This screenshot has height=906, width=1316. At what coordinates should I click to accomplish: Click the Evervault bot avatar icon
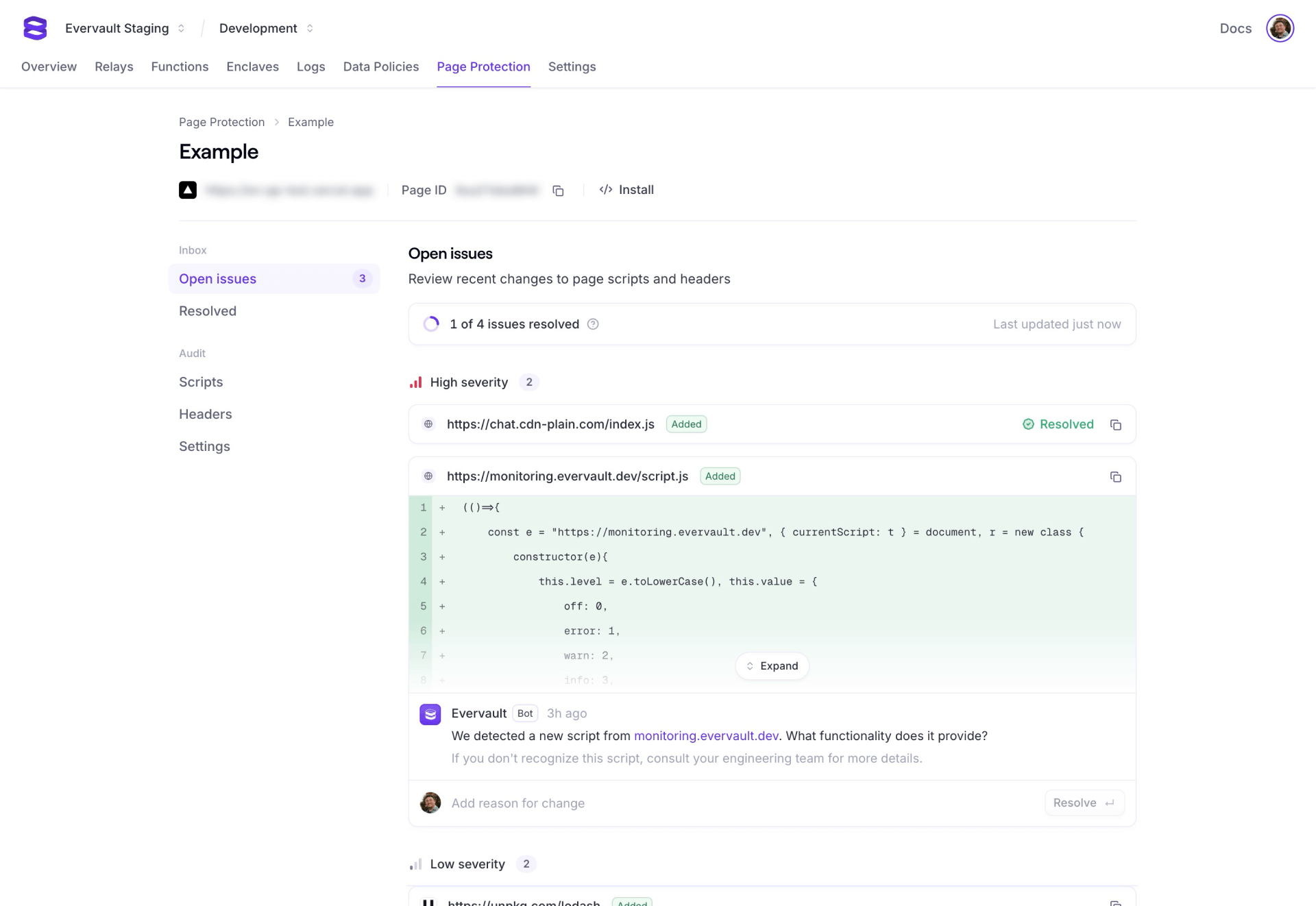tap(430, 714)
